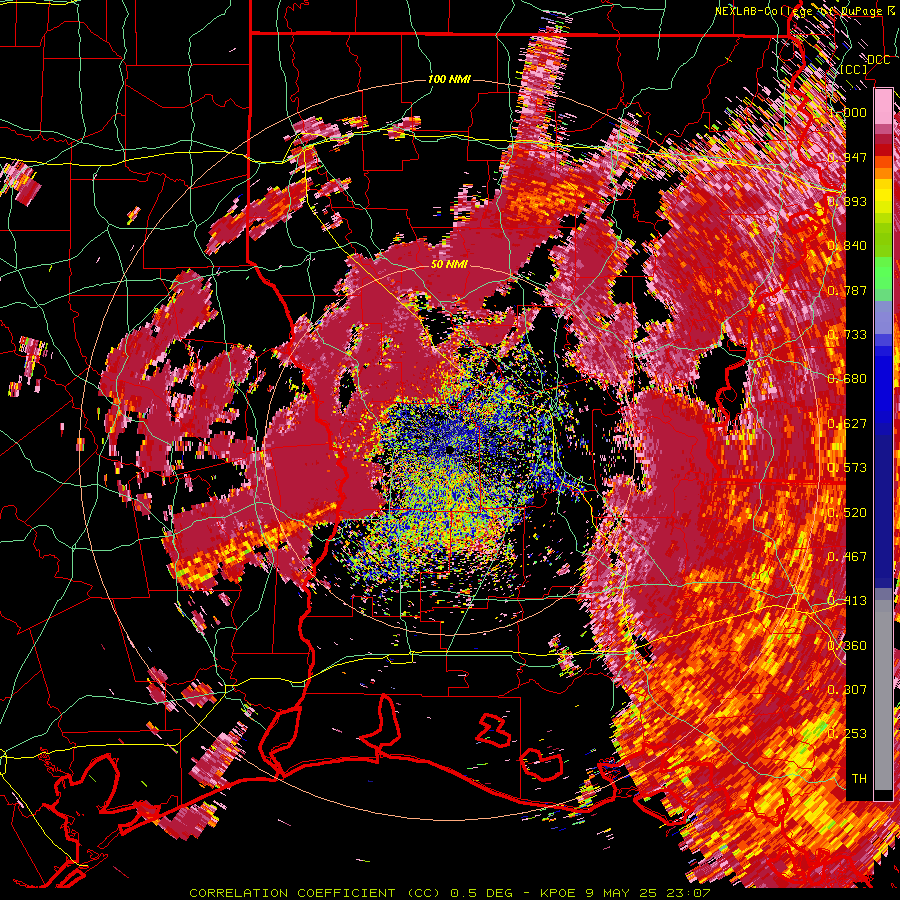
Task: Click the "23:07" time in the caption
Action: pos(688,893)
